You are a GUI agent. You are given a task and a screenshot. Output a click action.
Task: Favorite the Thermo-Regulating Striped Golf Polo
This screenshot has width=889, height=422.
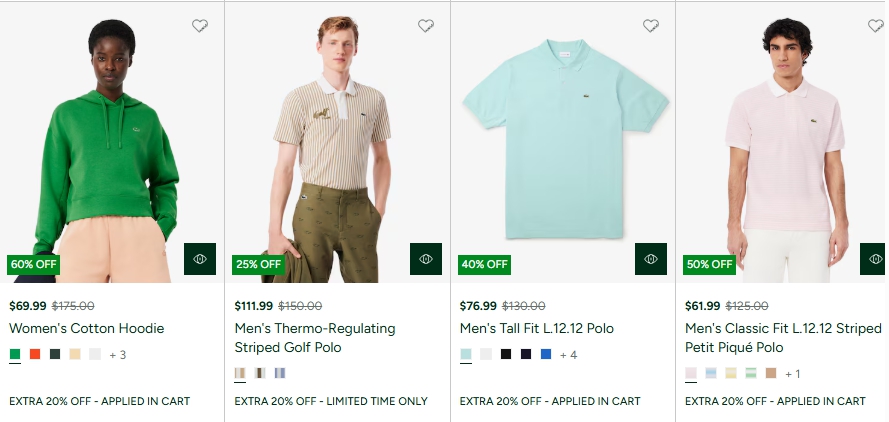click(426, 26)
